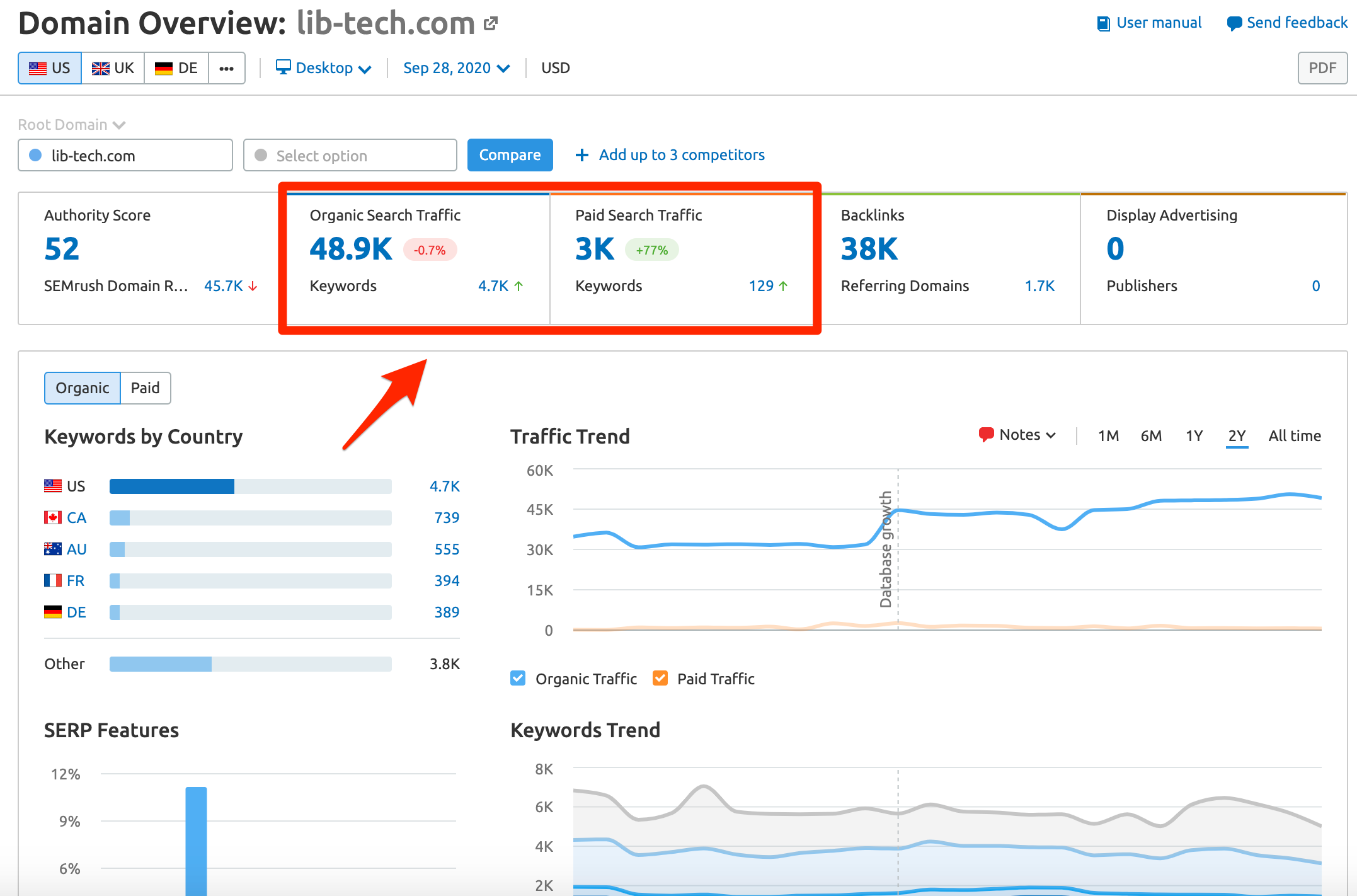Click the FR keywords value 394
Viewport: 1357px width, 896px height.
(447, 581)
